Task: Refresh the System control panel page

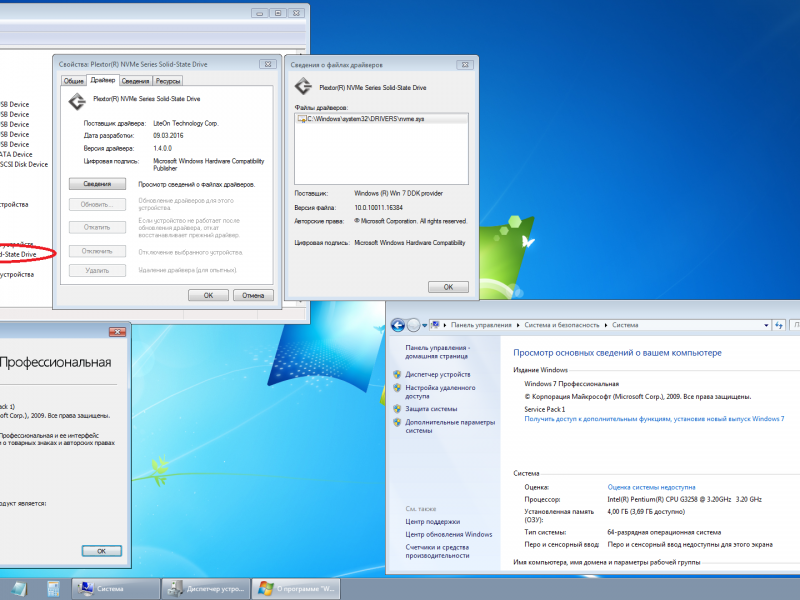Action: [x=779, y=325]
